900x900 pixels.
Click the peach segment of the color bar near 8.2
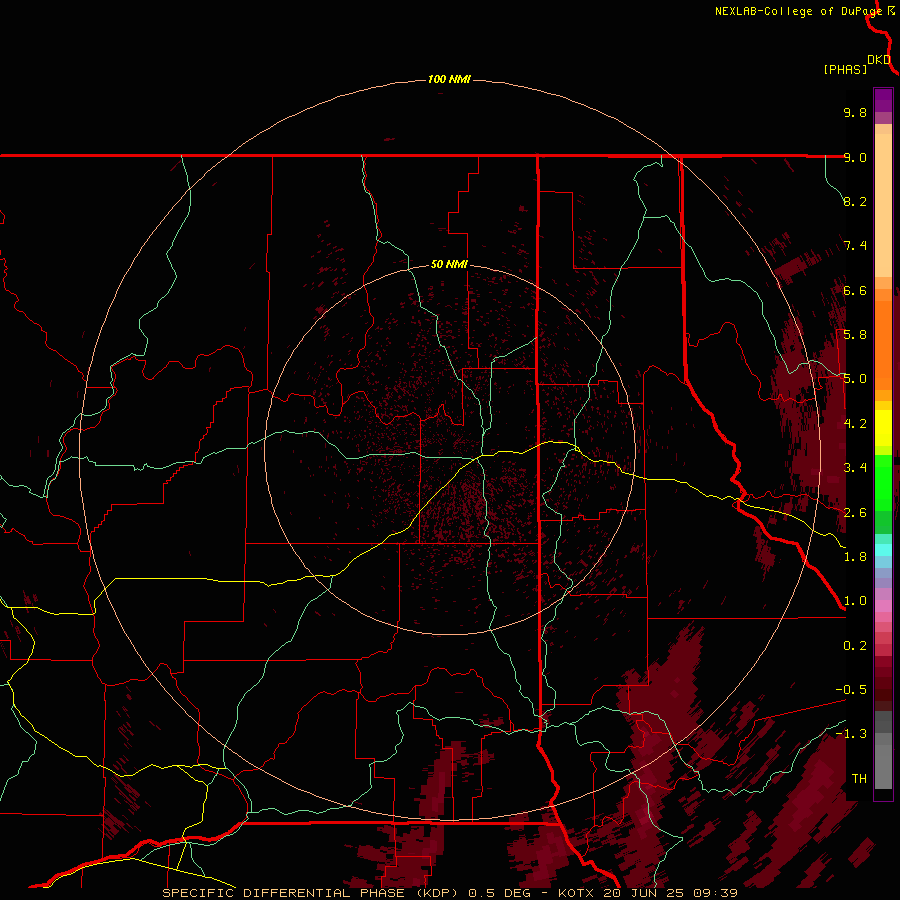tap(883, 205)
